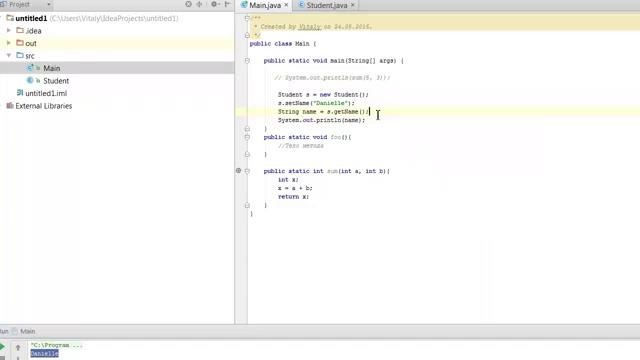
Task: Select External Libraries in the tree
Action: (x=44, y=106)
